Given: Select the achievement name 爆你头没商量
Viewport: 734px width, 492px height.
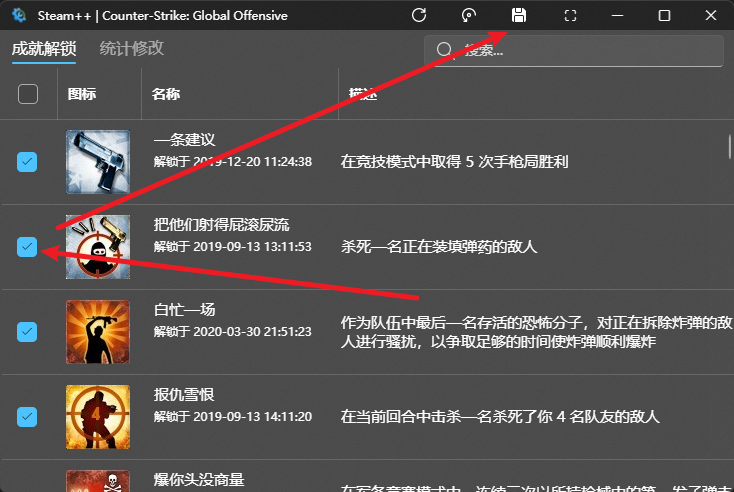Looking at the screenshot, I should coord(199,479).
